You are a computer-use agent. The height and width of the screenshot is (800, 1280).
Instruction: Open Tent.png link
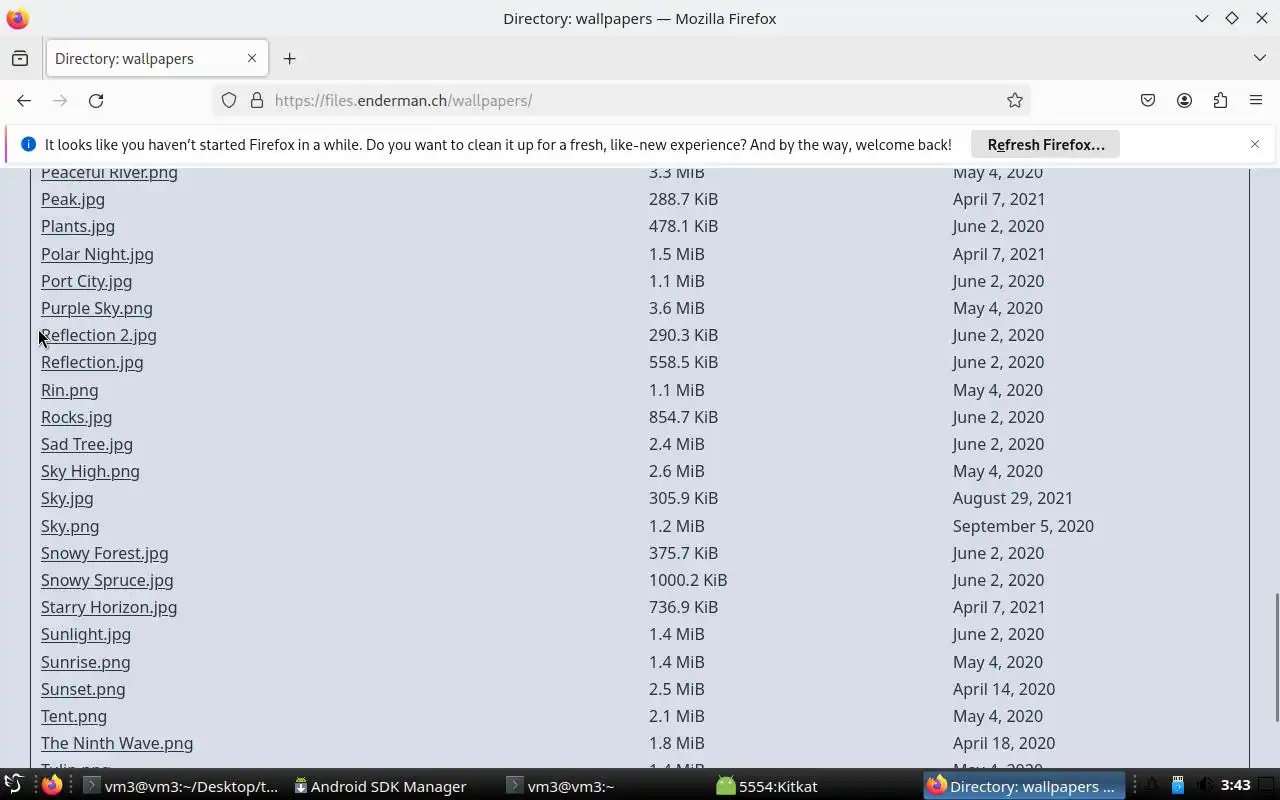coord(74,716)
